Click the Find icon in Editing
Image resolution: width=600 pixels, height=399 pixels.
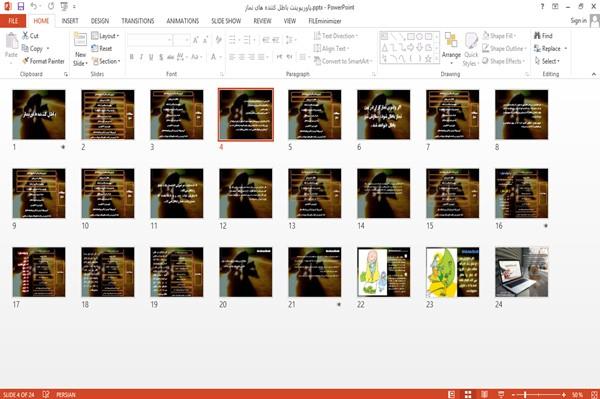pyautogui.click(x=543, y=36)
